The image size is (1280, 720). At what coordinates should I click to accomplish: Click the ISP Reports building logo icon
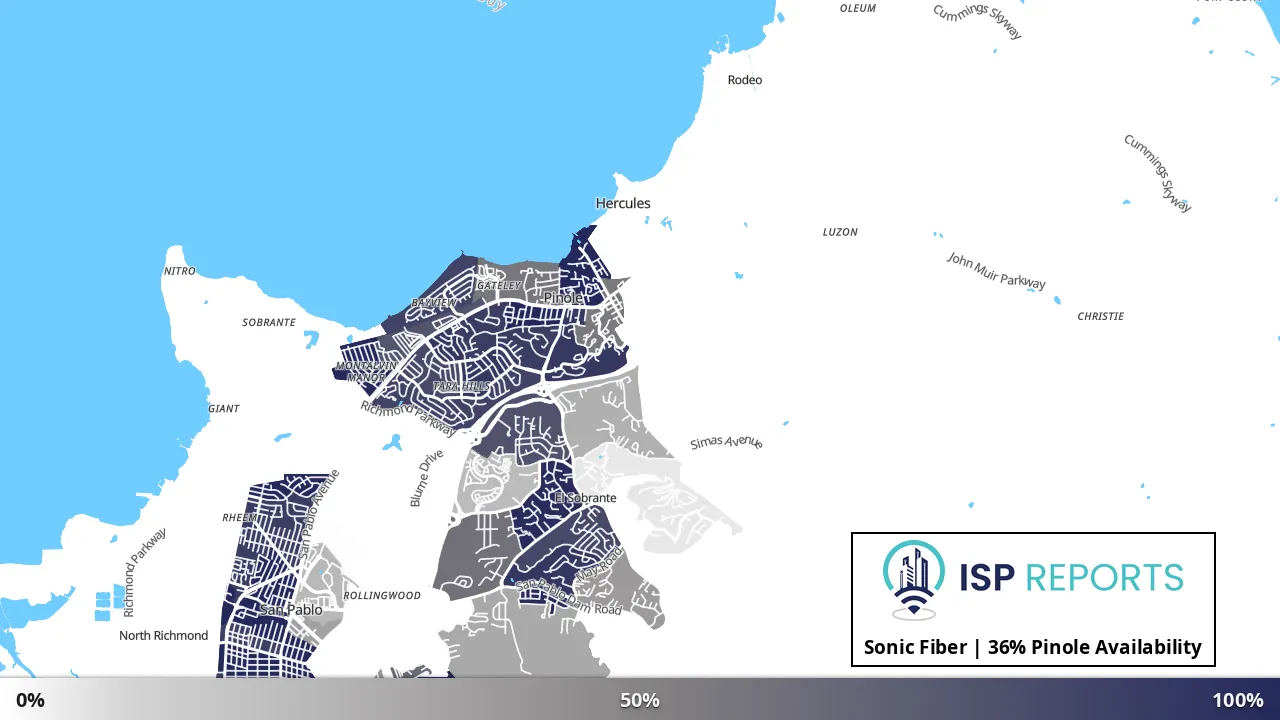pos(914,580)
